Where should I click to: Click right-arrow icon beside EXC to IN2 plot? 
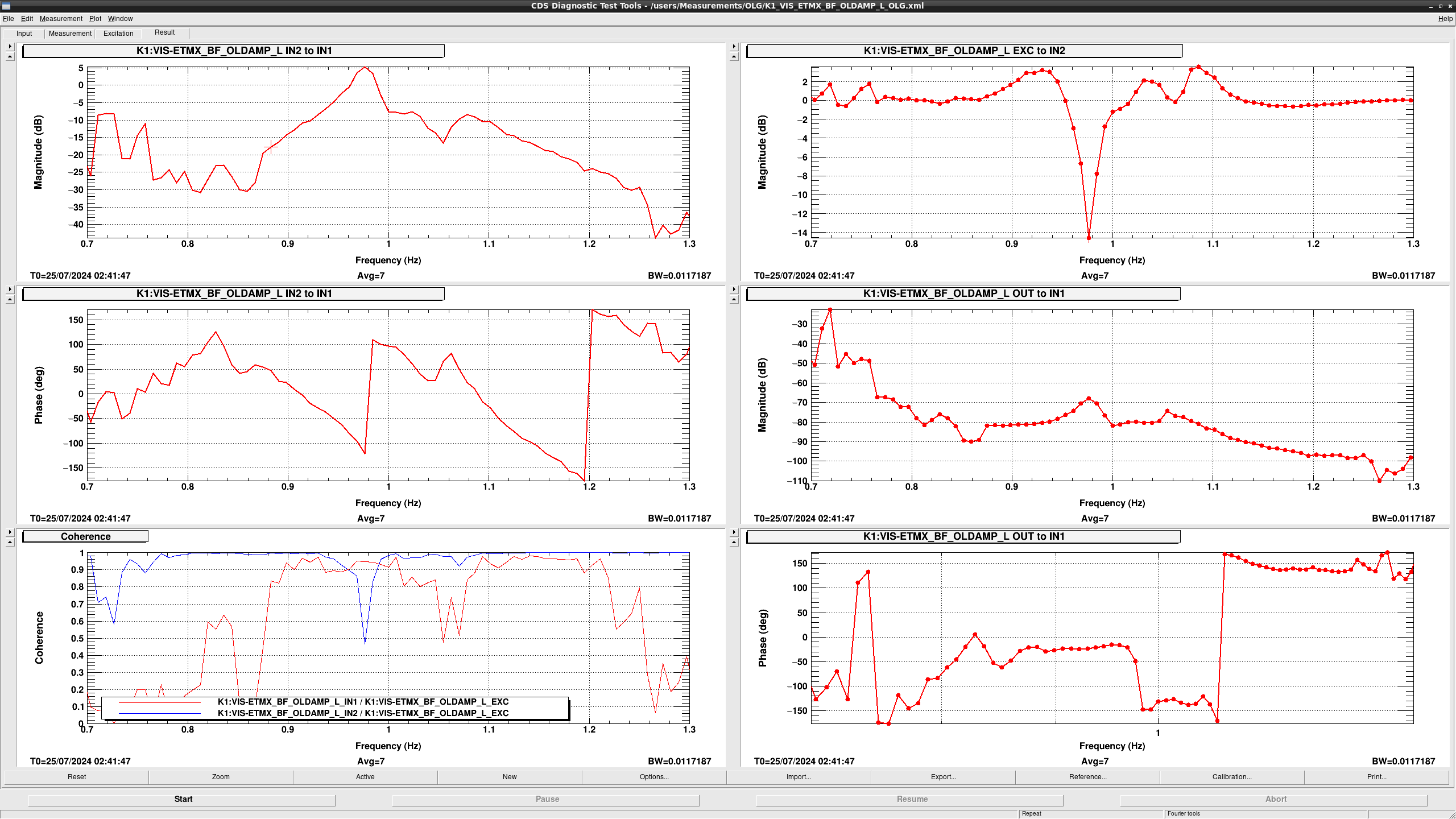[x=734, y=47]
